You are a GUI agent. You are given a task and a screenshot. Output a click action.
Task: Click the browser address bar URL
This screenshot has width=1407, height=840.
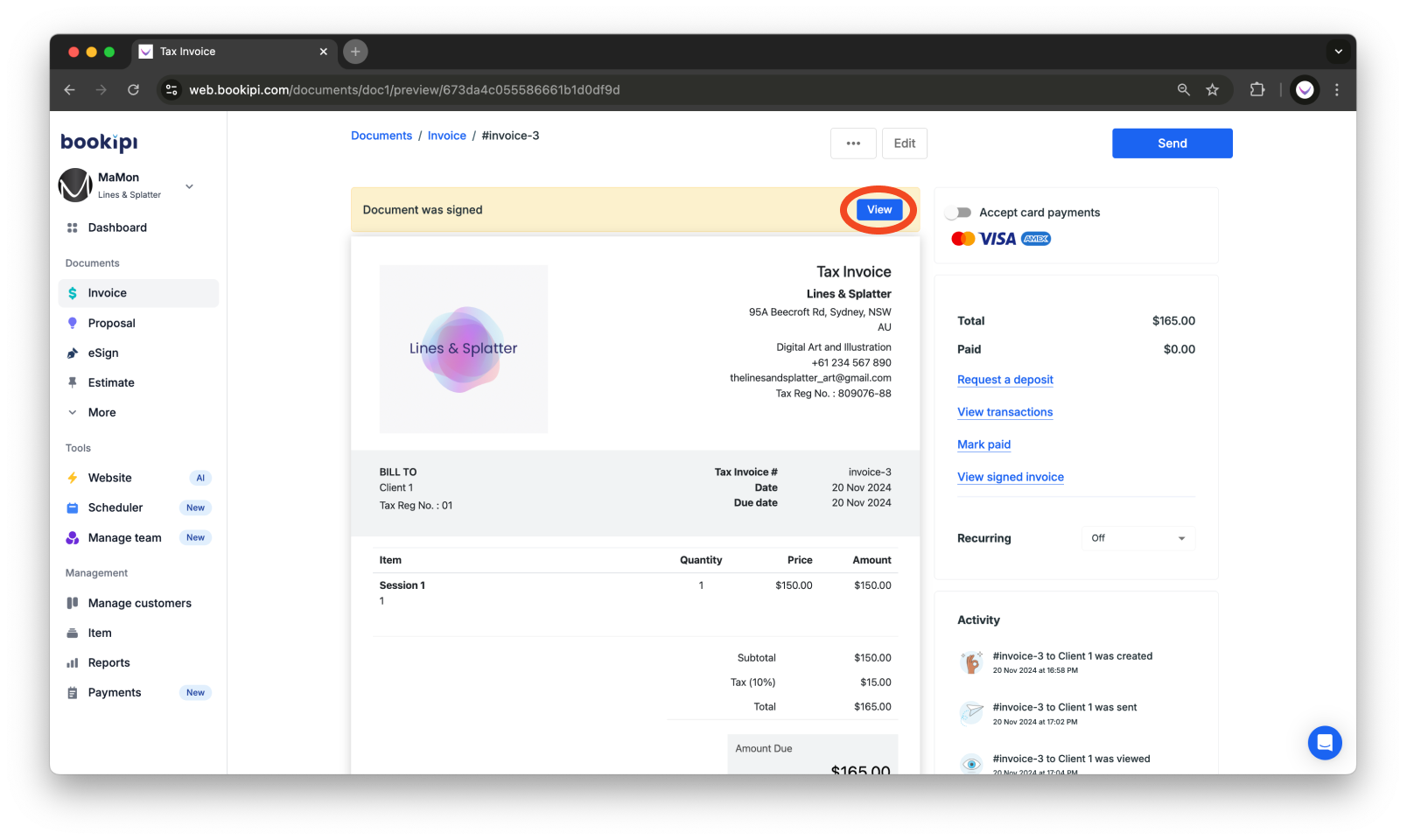(x=404, y=89)
